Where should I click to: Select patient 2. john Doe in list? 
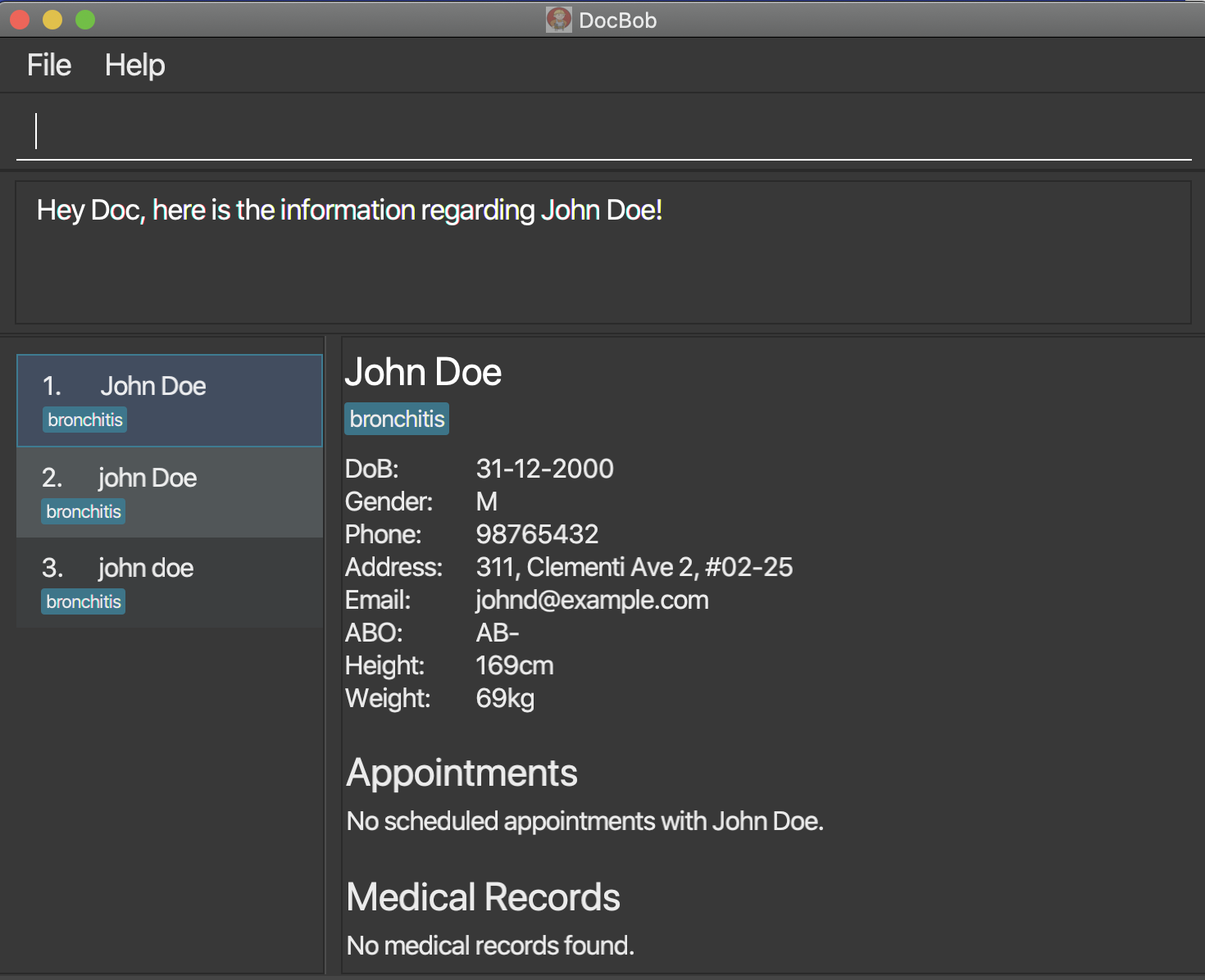point(170,492)
